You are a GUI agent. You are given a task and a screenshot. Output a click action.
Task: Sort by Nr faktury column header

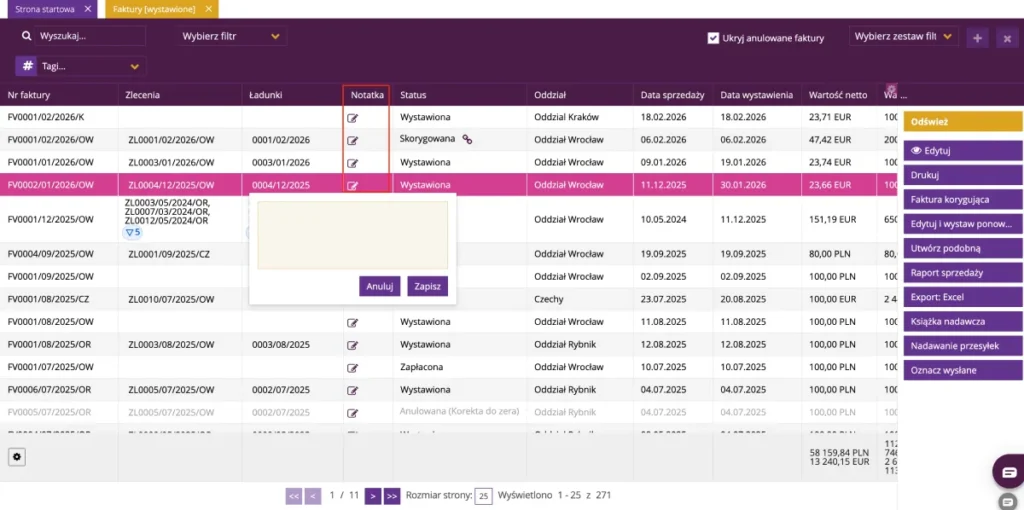[29, 95]
